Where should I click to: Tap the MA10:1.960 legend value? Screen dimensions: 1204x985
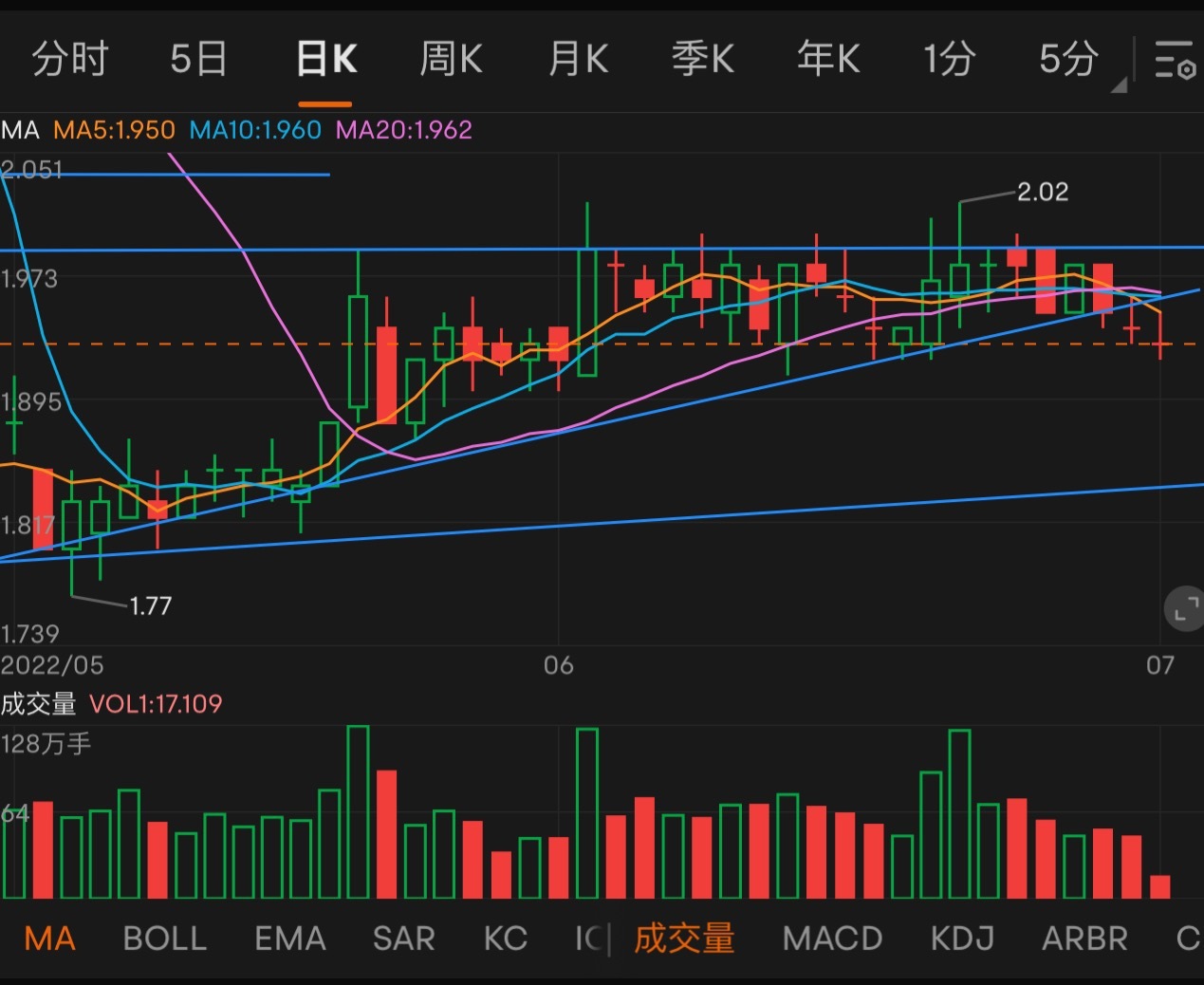click(255, 130)
